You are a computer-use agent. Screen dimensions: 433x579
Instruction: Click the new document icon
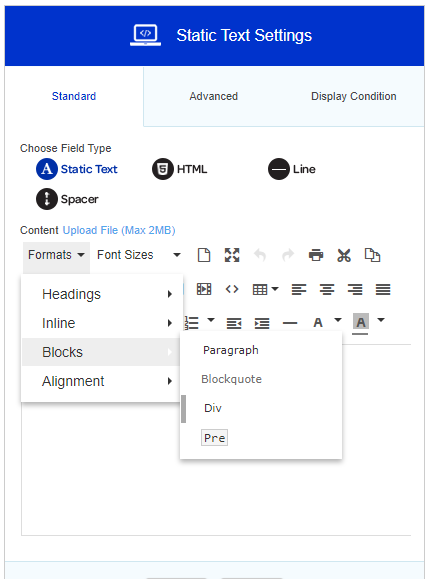click(204, 255)
